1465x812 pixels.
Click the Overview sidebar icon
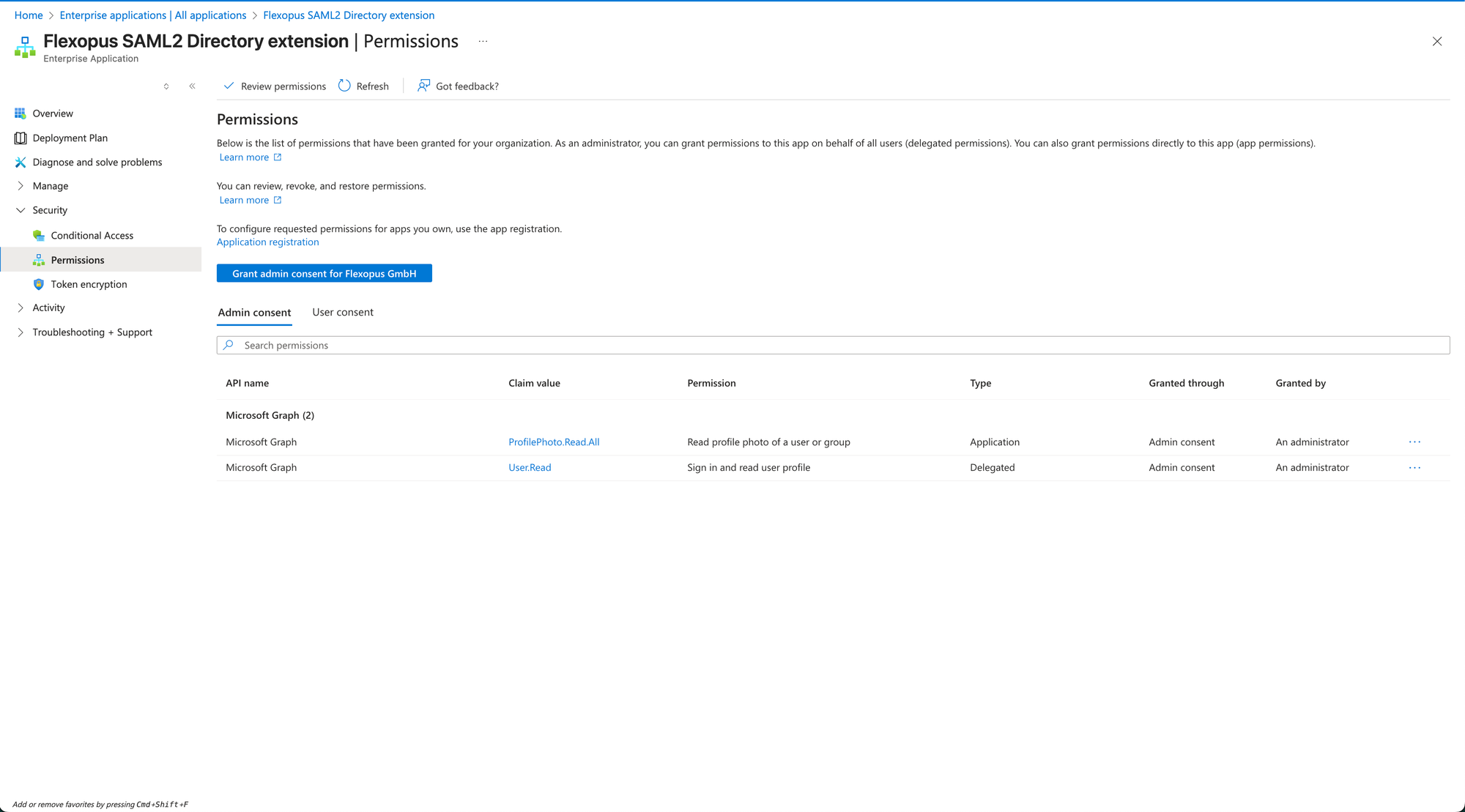20,113
